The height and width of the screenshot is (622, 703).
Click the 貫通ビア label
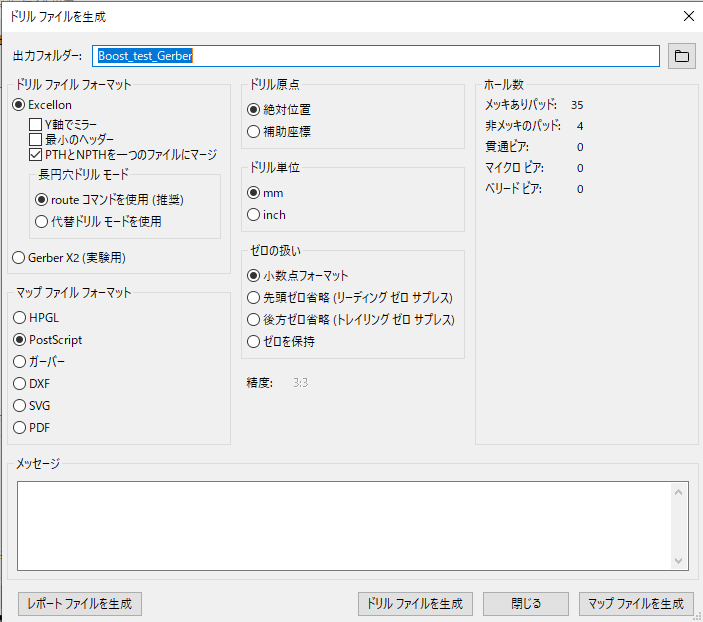pyautogui.click(x=507, y=147)
